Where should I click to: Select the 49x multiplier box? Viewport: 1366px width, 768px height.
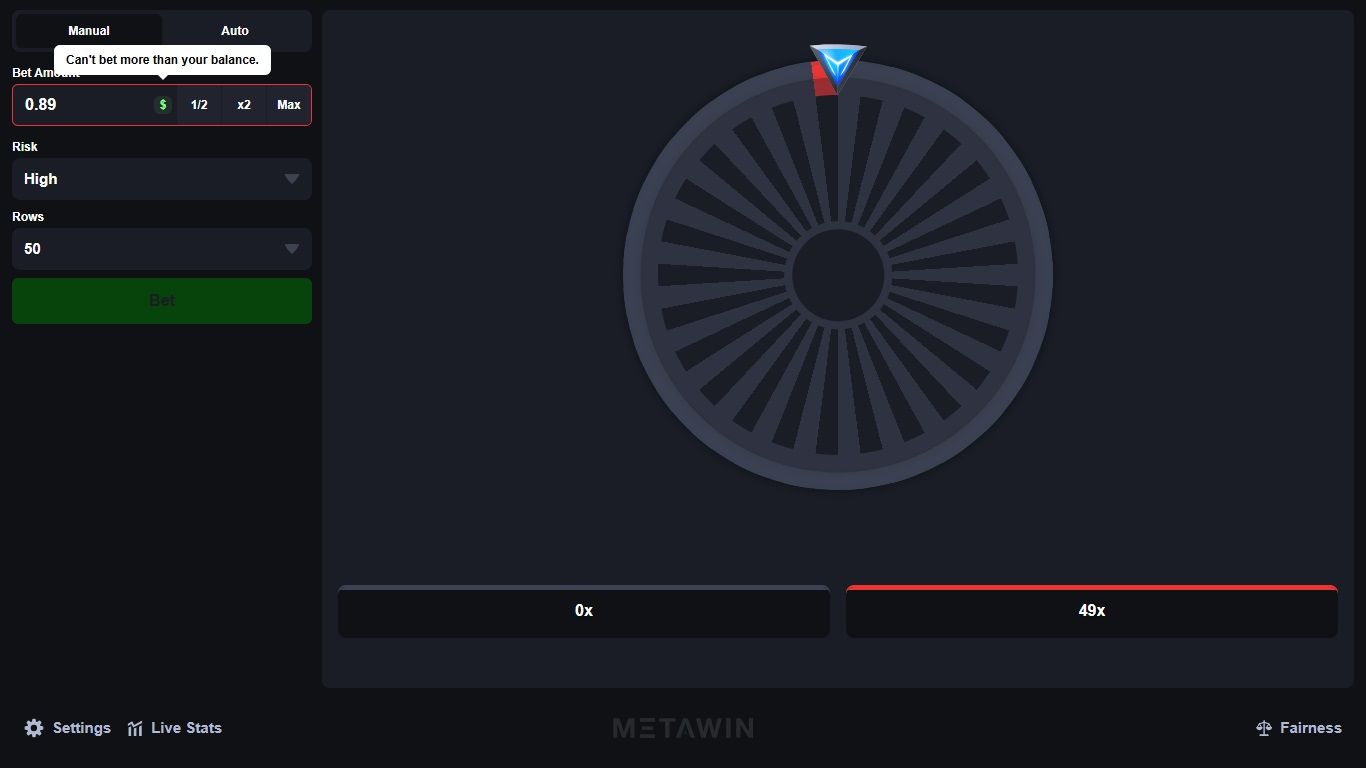point(1092,611)
